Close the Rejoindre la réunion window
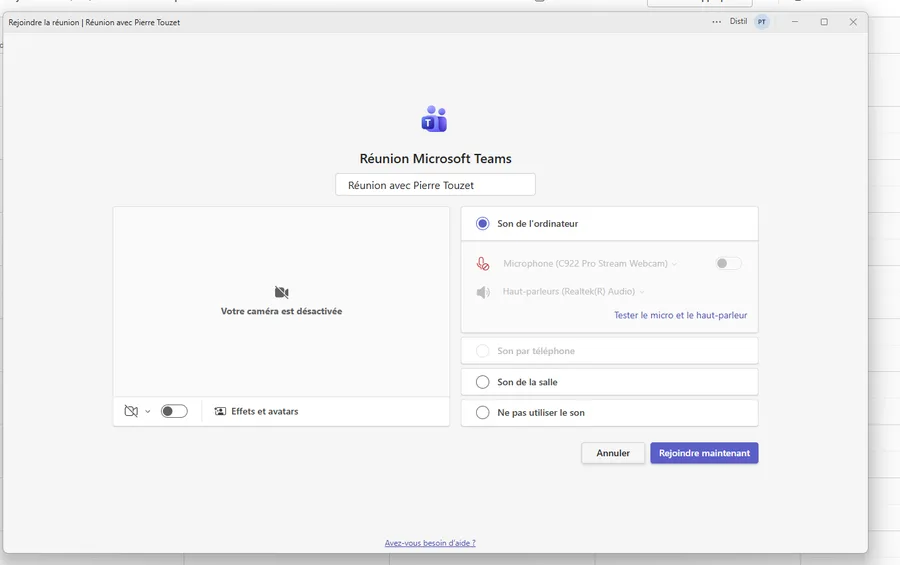 (x=853, y=22)
